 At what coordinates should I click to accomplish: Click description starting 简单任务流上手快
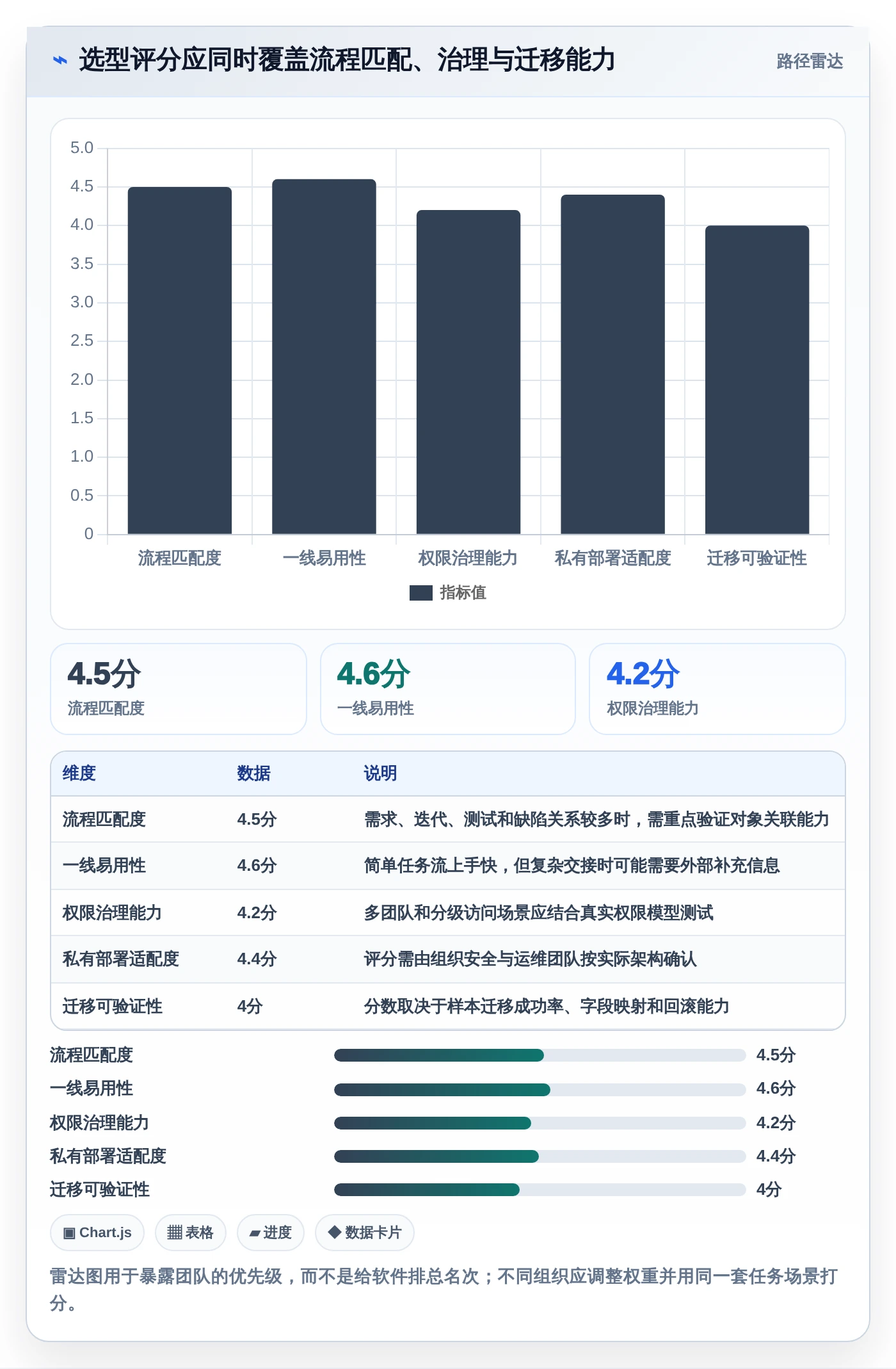click(572, 866)
